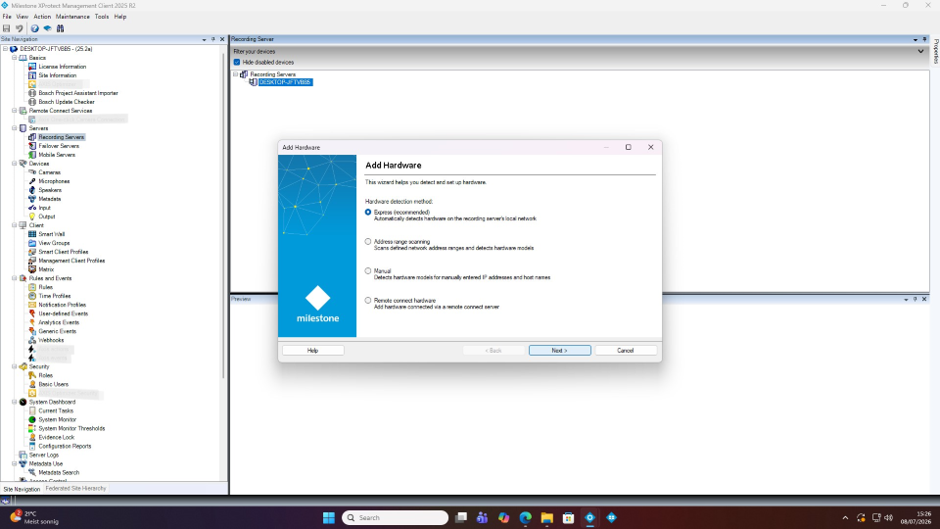Select Failover Servers icon in tree
The image size is (940, 529).
pos(32,146)
